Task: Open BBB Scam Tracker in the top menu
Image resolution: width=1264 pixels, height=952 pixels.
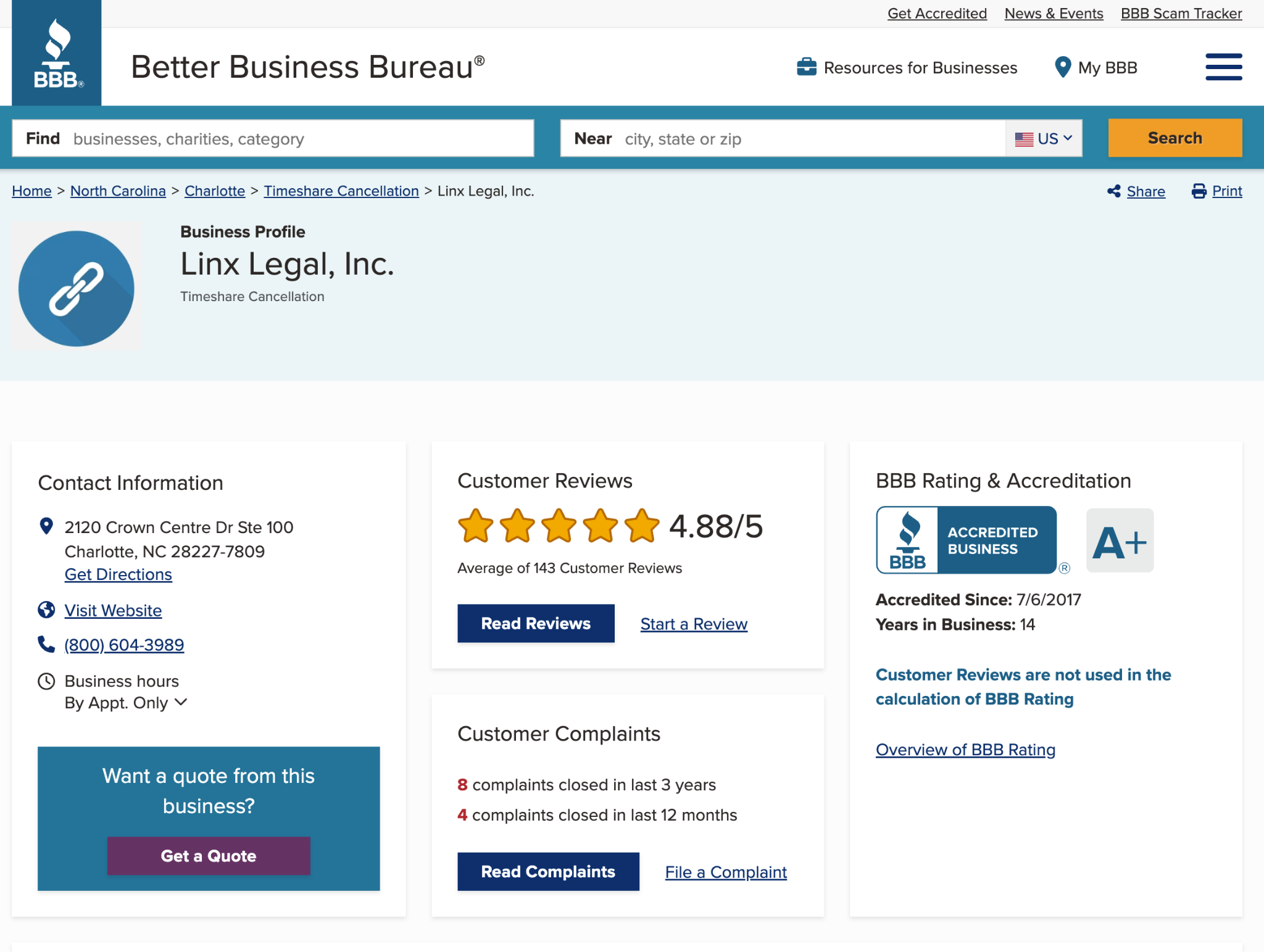Action: [1181, 14]
